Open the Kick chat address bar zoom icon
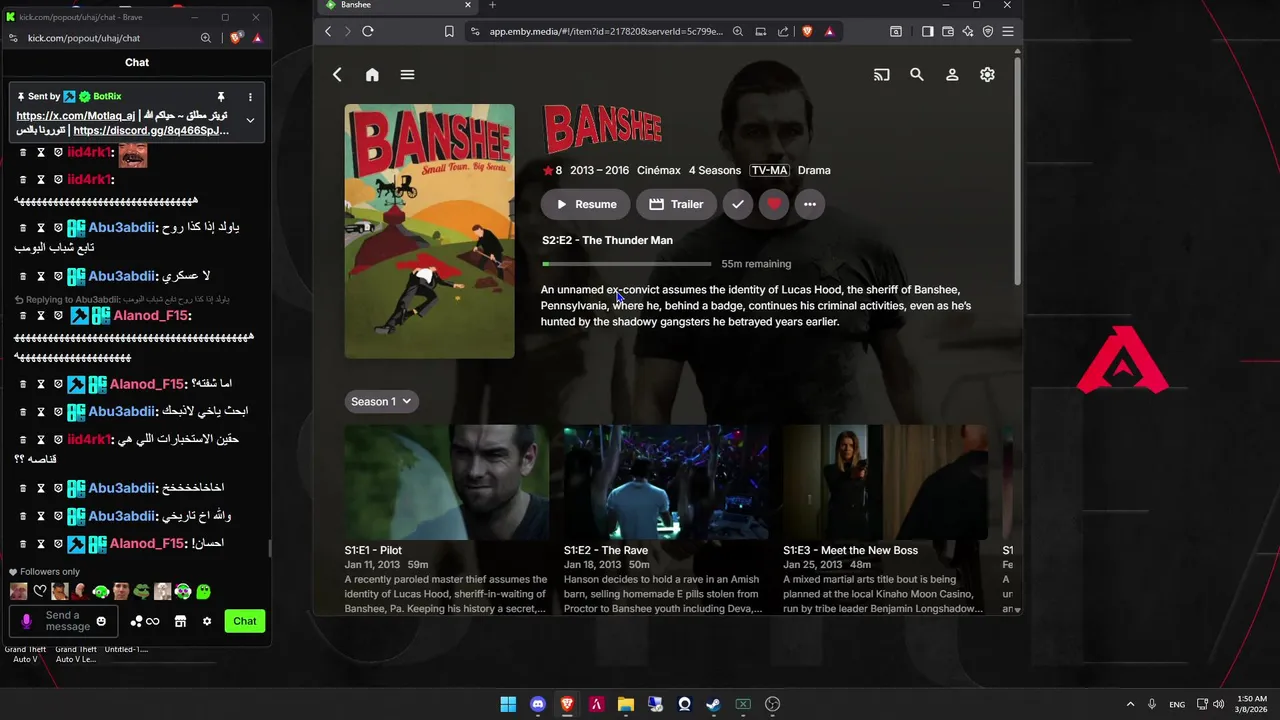 206,38
